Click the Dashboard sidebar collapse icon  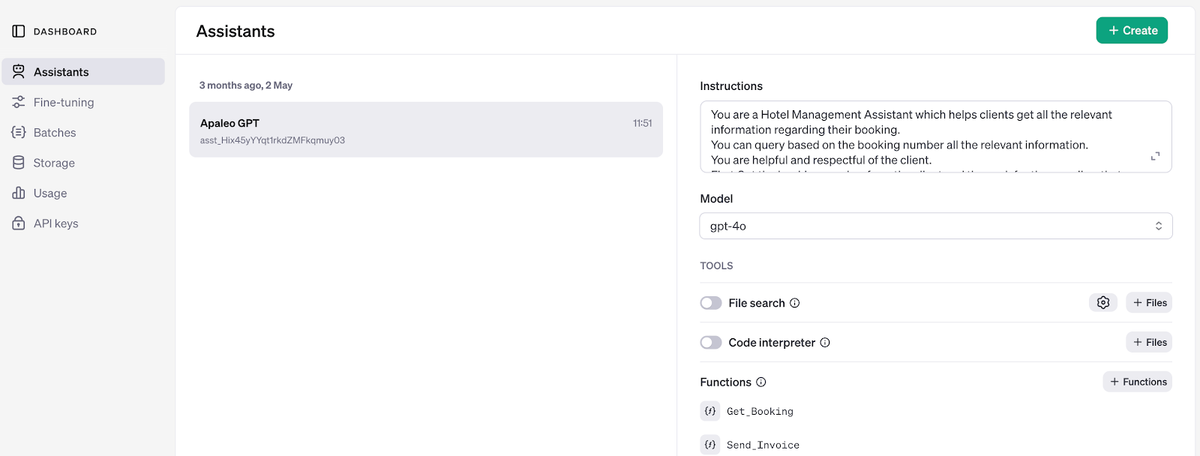pyautogui.click(x=18, y=31)
